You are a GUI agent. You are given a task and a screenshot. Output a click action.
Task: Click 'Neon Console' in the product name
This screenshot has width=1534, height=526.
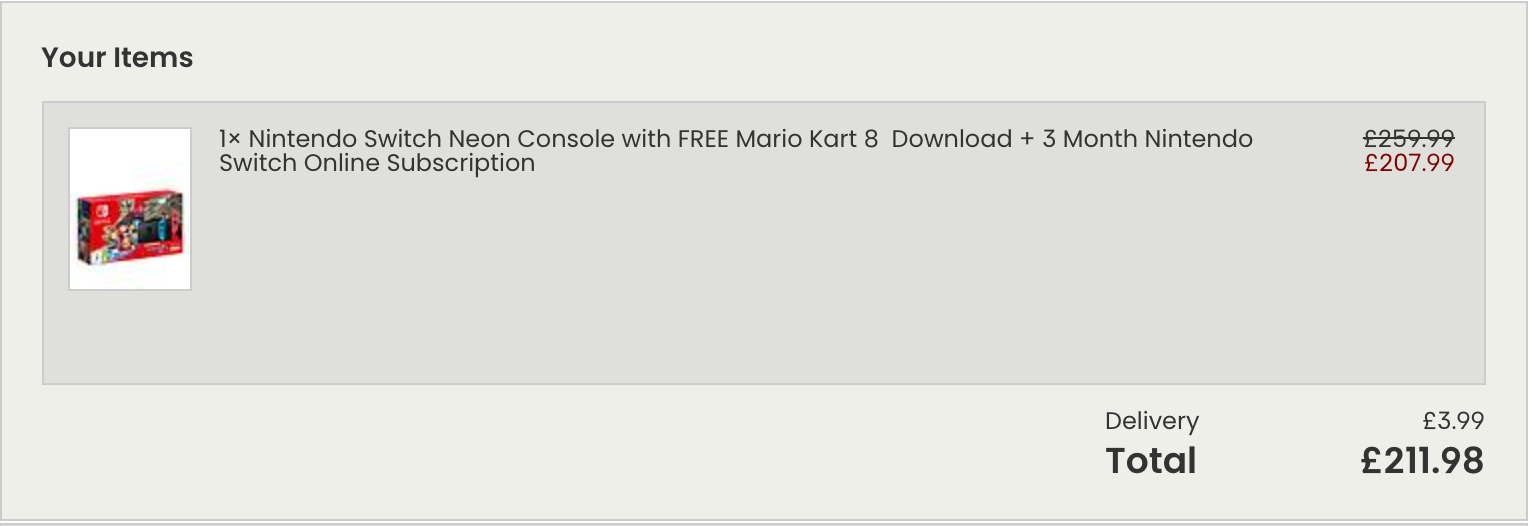(531, 139)
